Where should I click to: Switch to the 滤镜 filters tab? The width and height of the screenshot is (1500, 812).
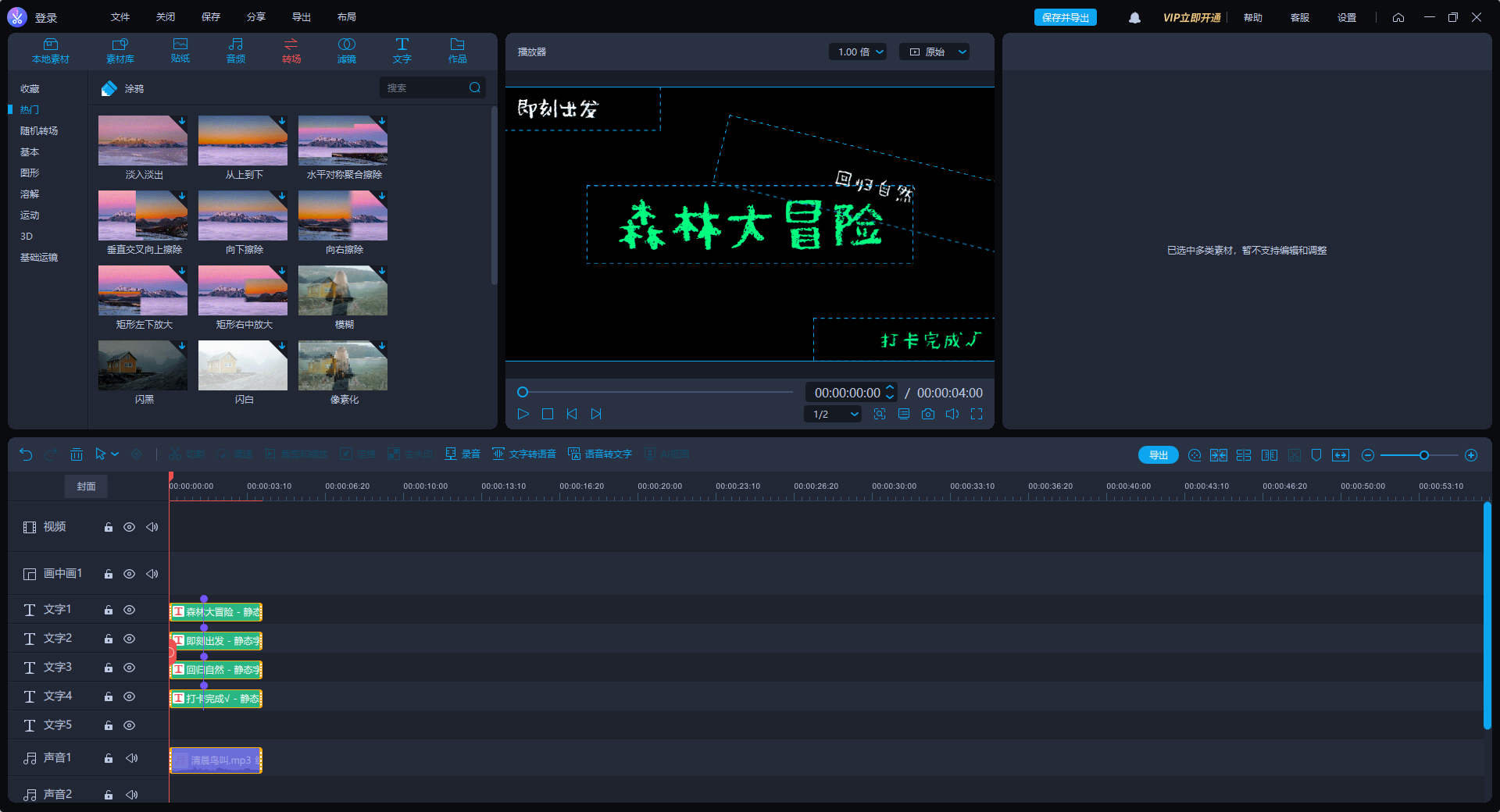pos(346,50)
